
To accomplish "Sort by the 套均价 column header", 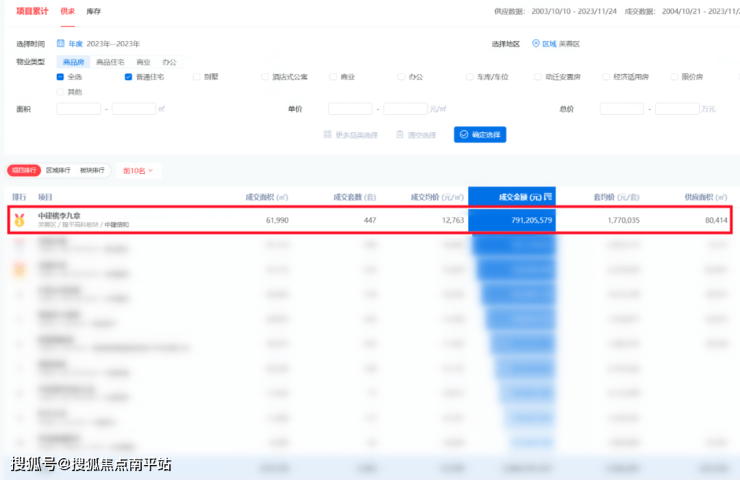I will coord(616,197).
